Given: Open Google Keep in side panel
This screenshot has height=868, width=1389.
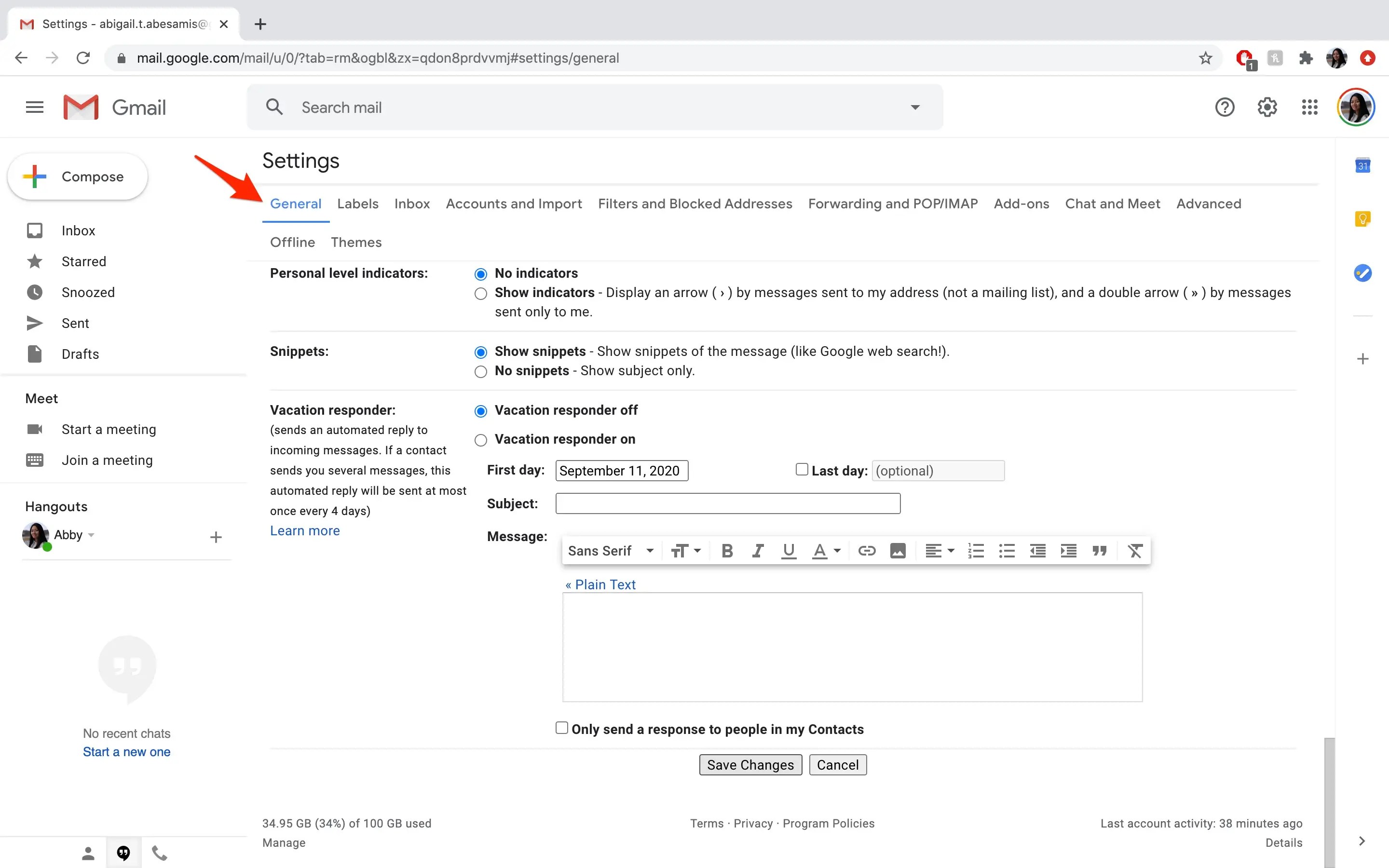Looking at the screenshot, I should [1362, 219].
